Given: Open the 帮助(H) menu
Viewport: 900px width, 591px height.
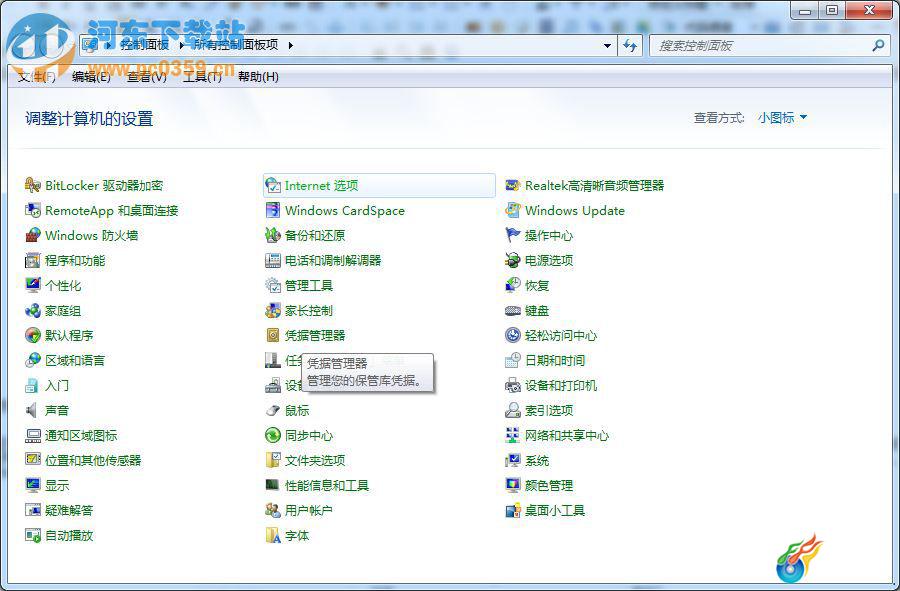Looking at the screenshot, I should point(258,76).
